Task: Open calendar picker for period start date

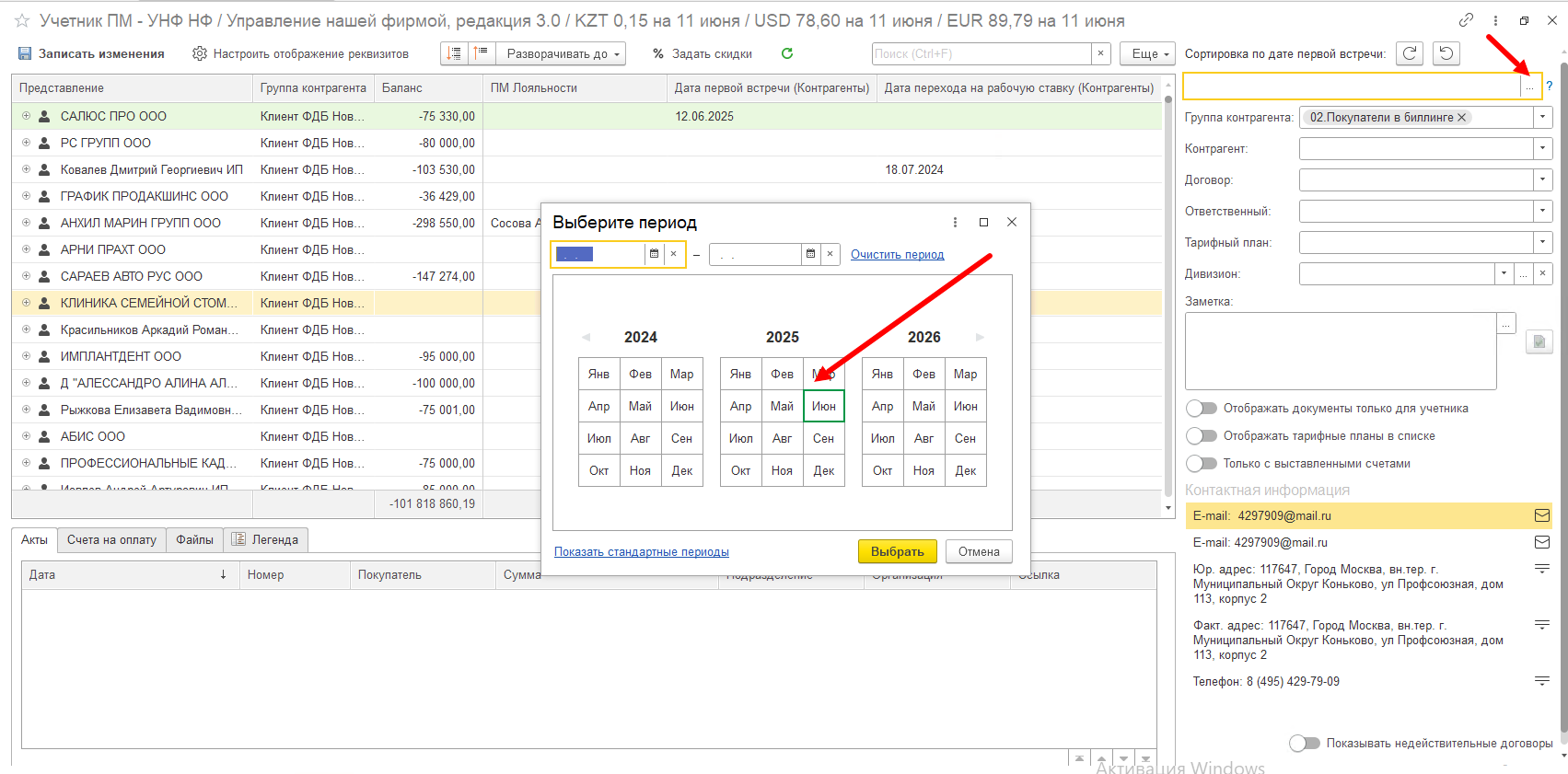Action: (x=654, y=254)
